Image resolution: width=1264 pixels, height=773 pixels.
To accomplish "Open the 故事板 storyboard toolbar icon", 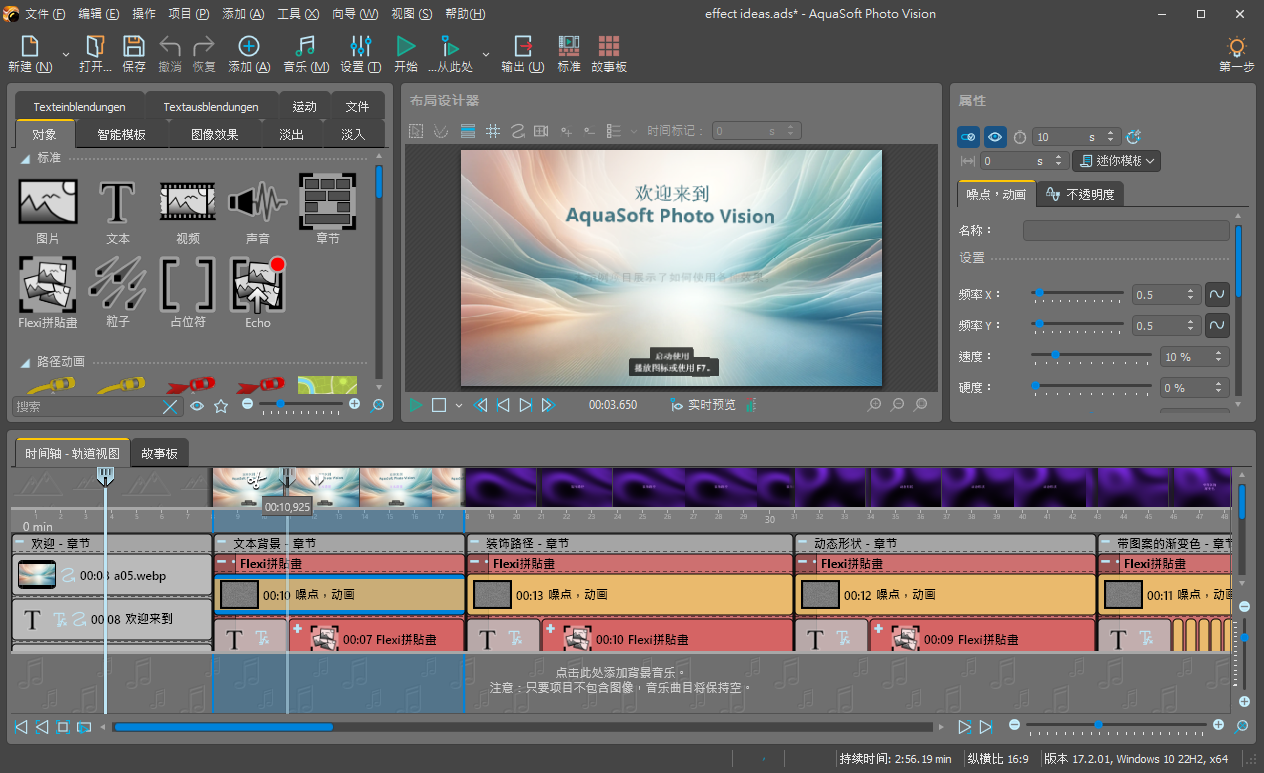I will coord(608,53).
